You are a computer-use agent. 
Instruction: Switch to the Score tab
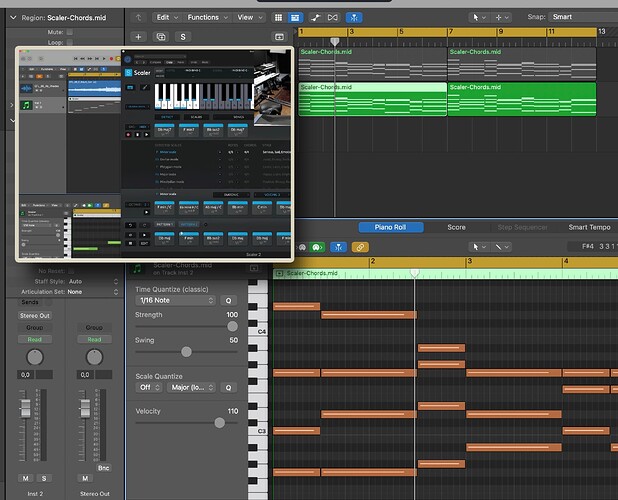(456, 227)
